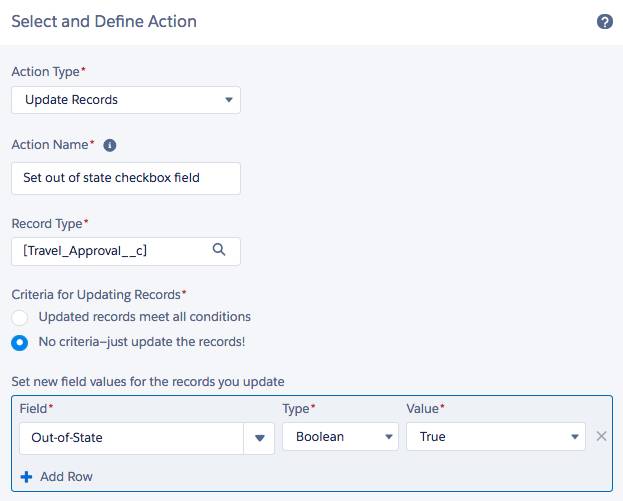Viewport: 623px width, 501px height.
Task: Select No criteria just update records radio
Action: click(x=19, y=343)
